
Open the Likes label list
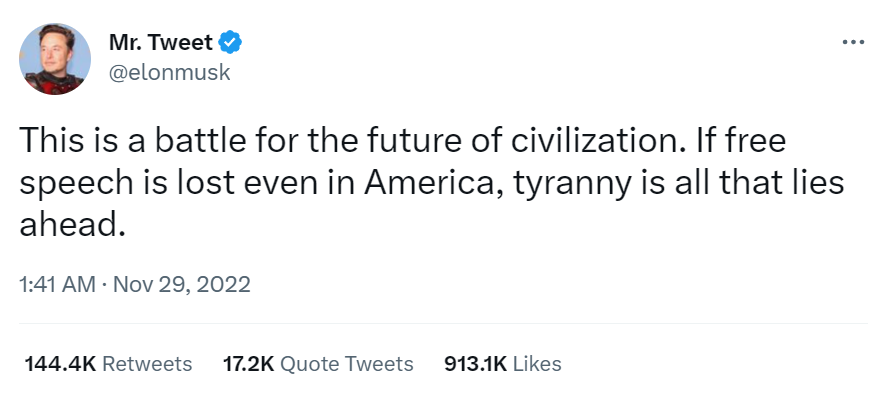click(537, 364)
